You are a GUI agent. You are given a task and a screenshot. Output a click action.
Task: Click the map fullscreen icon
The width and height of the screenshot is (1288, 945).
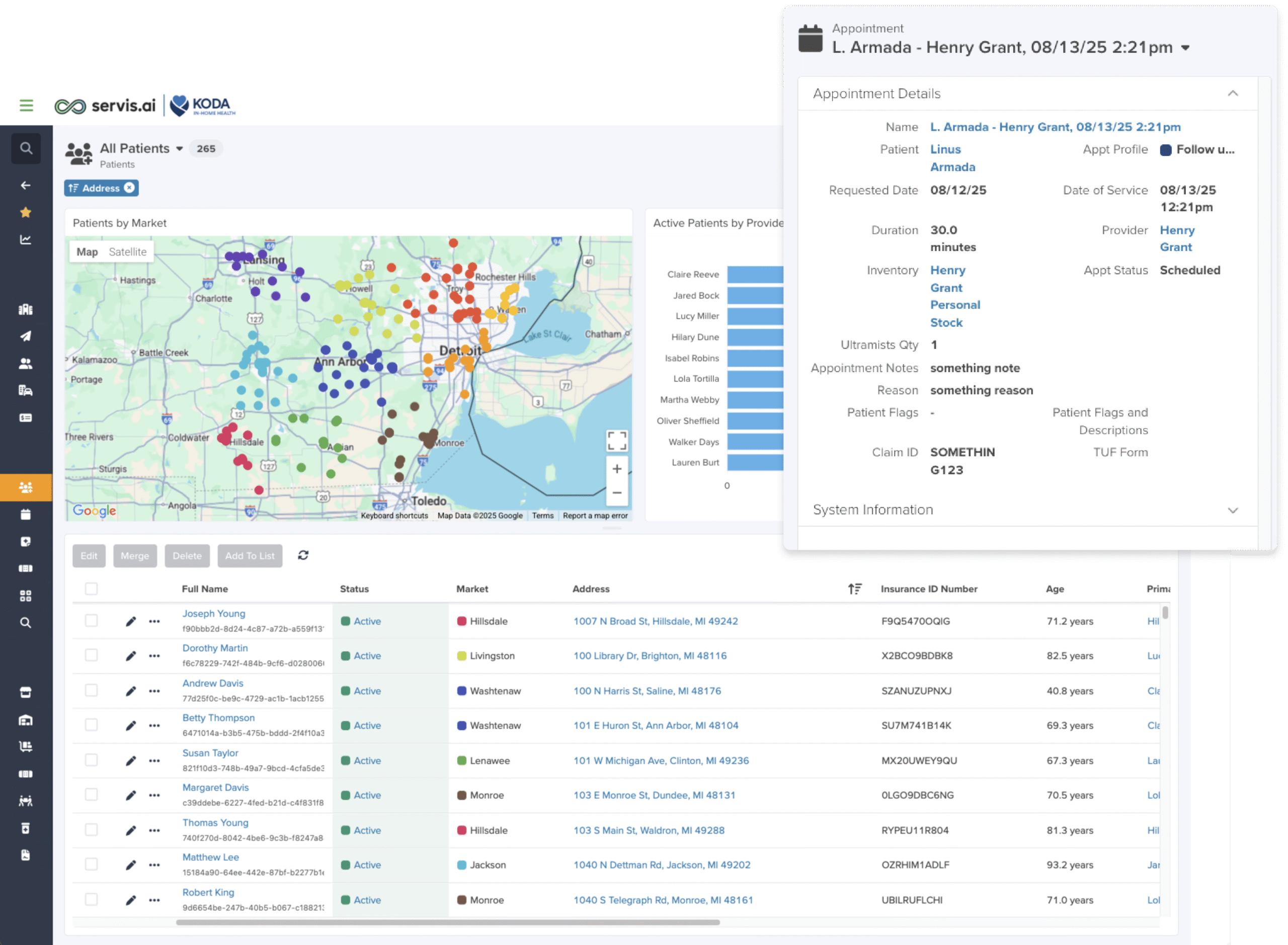click(617, 441)
